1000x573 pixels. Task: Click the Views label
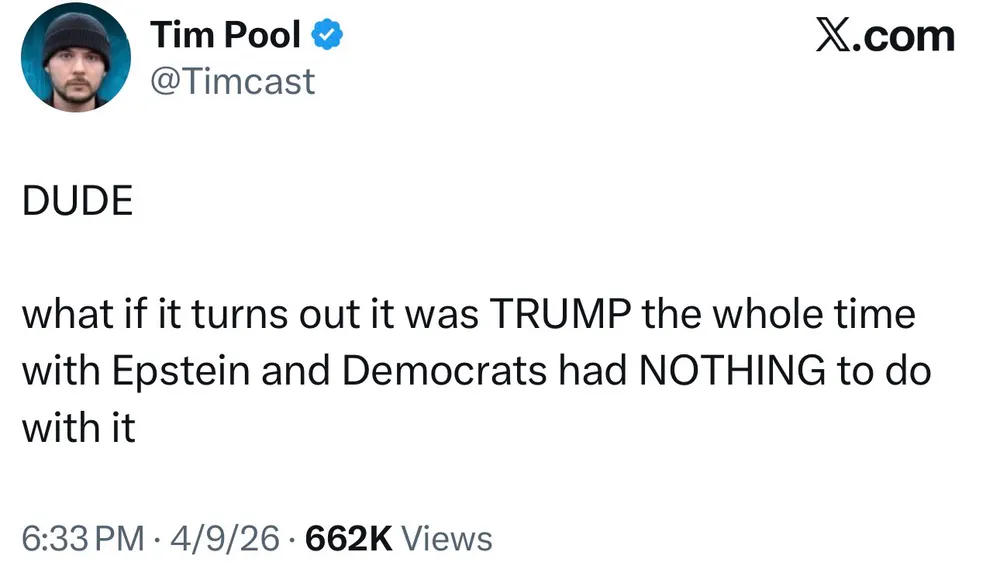point(446,539)
